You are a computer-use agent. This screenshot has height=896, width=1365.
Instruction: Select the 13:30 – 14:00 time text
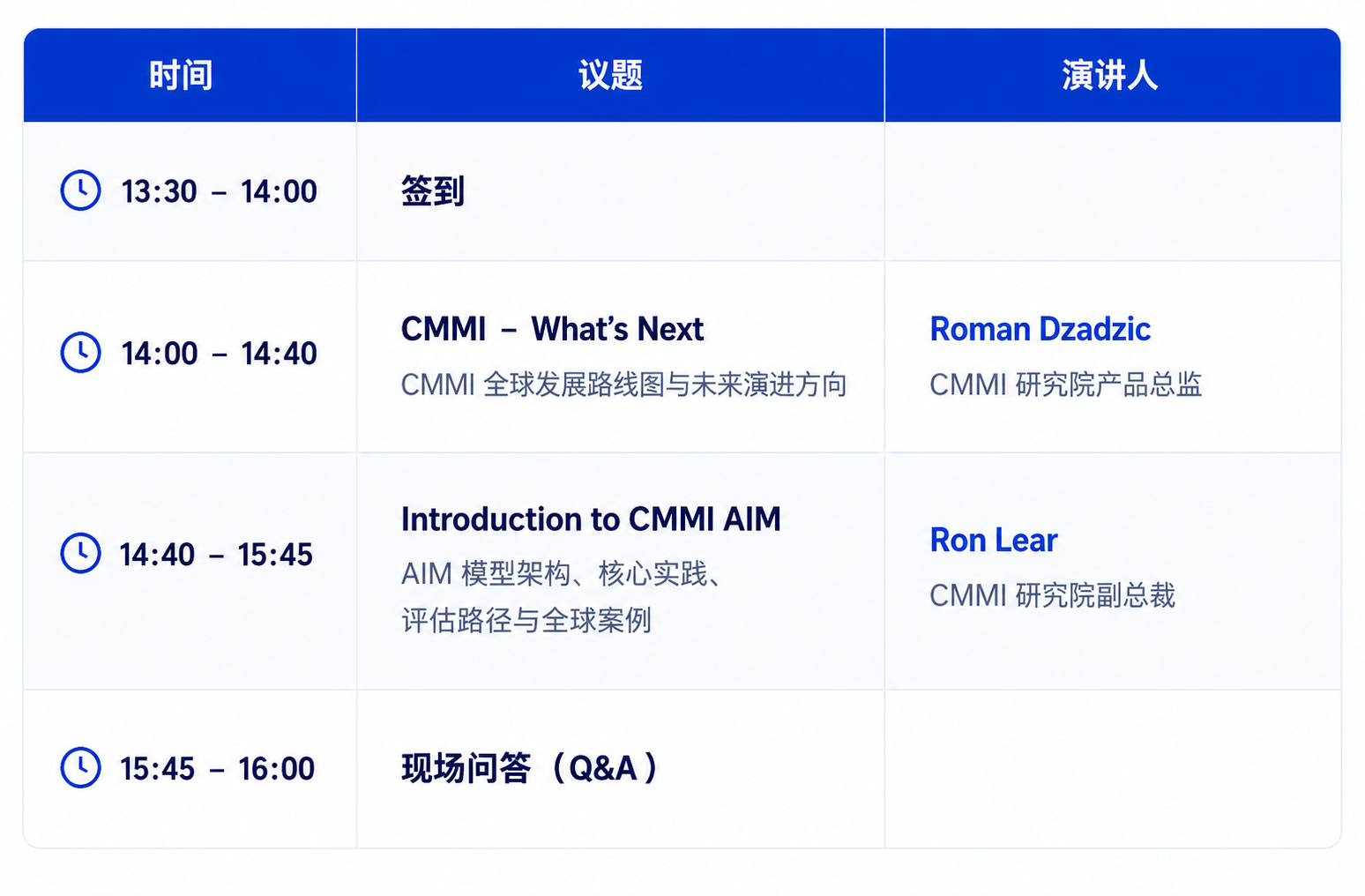219,191
